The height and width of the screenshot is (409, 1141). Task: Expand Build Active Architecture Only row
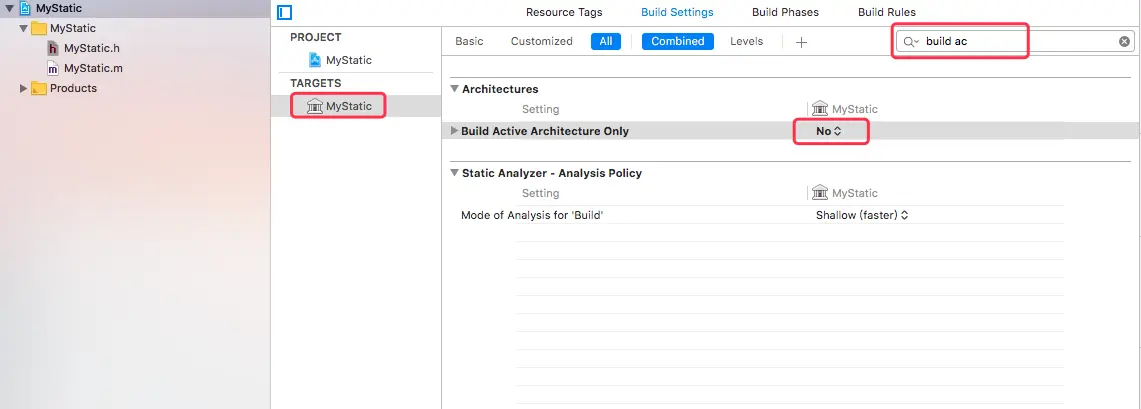pos(455,131)
